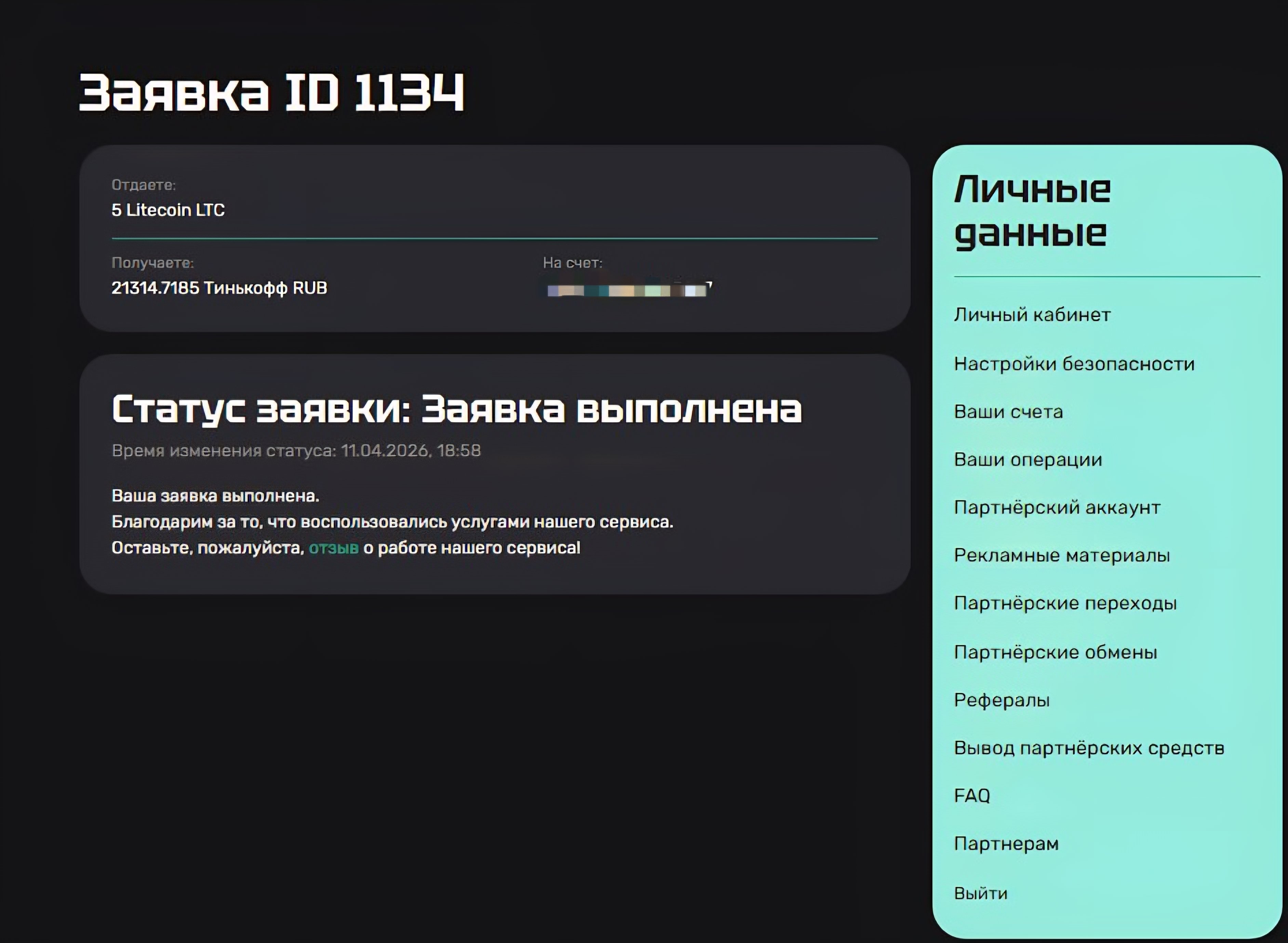Open Партнёрский аккаунт

click(1057, 507)
